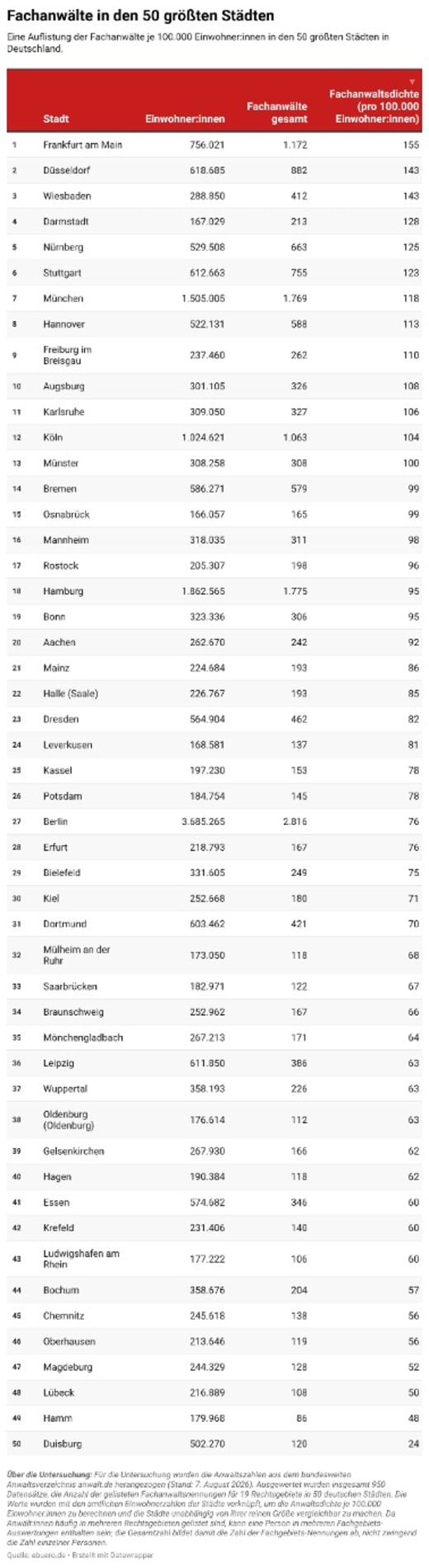429x1568 pixels.
Task: Open the abuero.de source link
Action: [44, 1555]
